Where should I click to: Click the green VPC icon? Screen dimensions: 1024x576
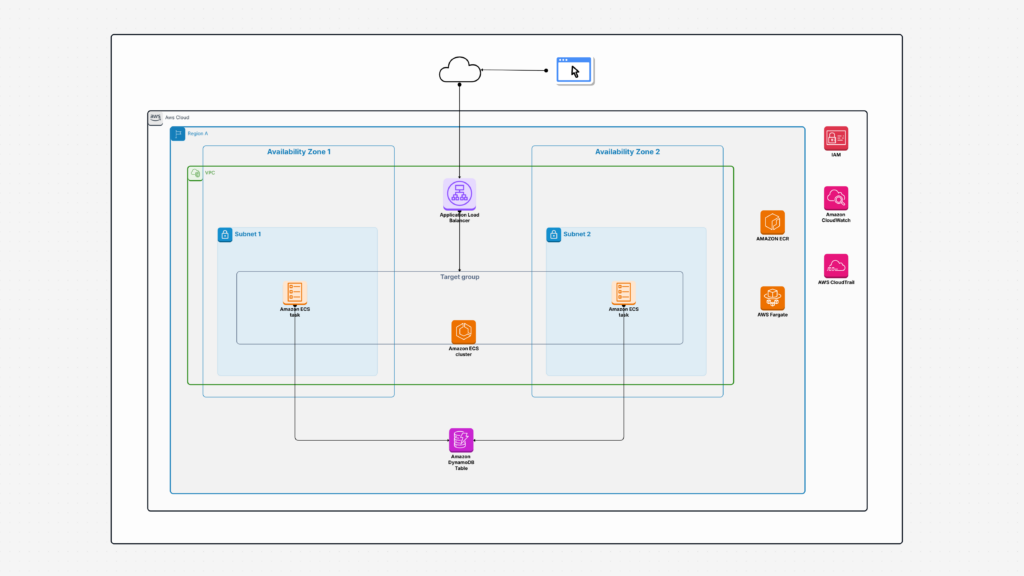[194, 172]
